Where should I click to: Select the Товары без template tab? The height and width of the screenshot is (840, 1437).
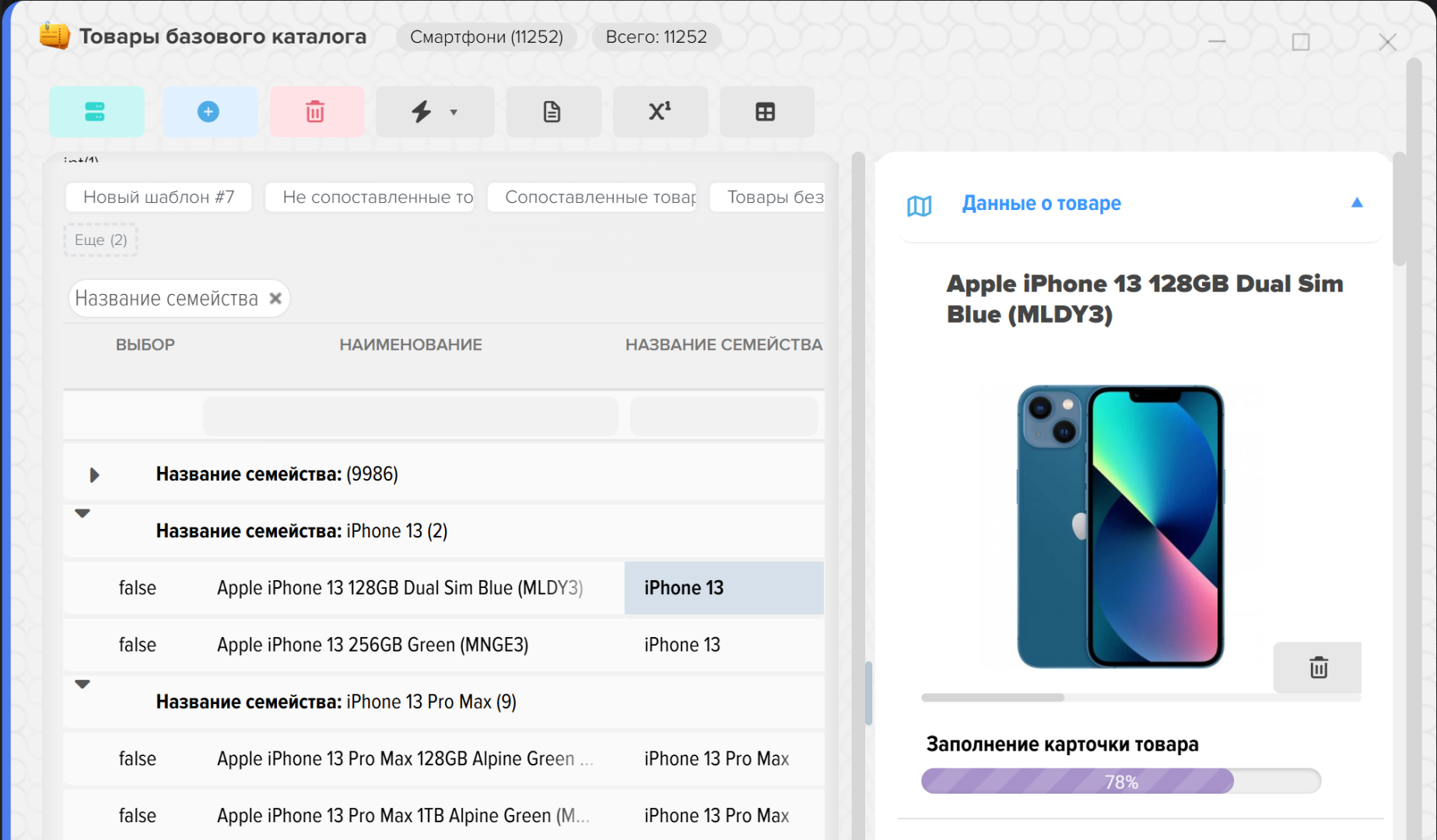click(x=767, y=197)
